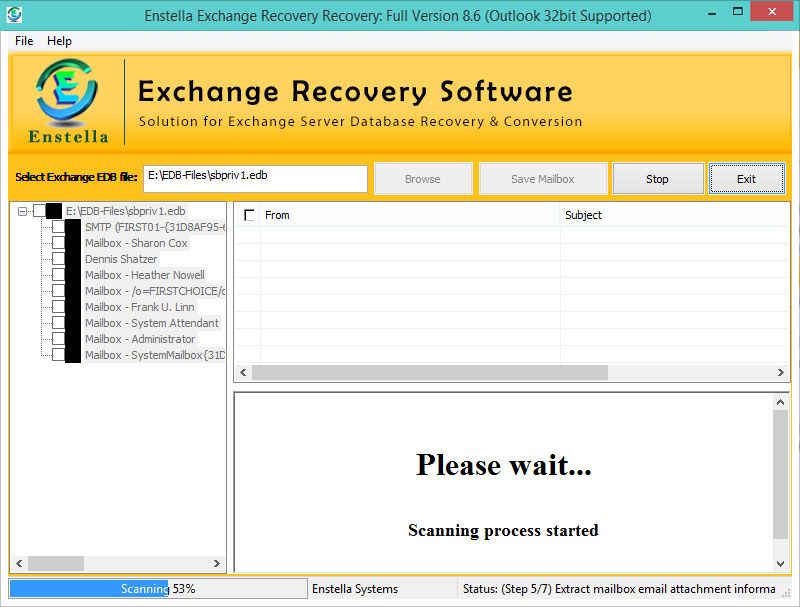The width and height of the screenshot is (800, 607).
Task: Select Mailbox - Heather Nowell in the tree
Action: pos(145,275)
